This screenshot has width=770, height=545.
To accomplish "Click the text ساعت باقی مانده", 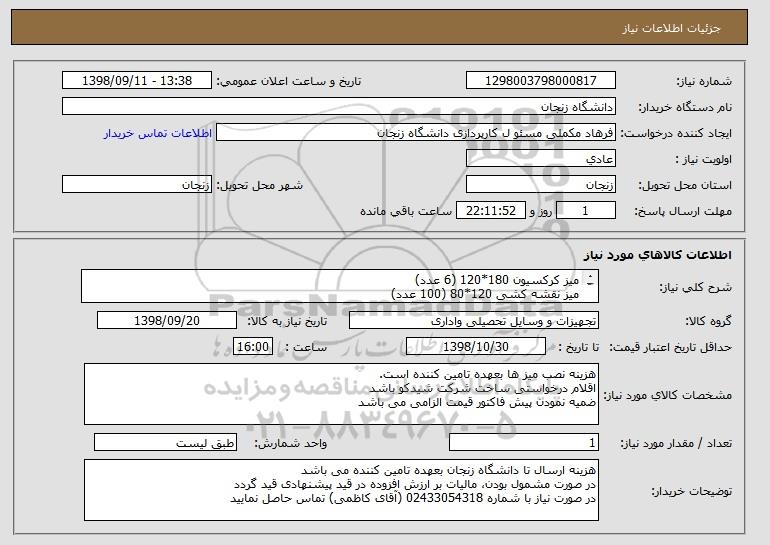I will tap(406, 211).
